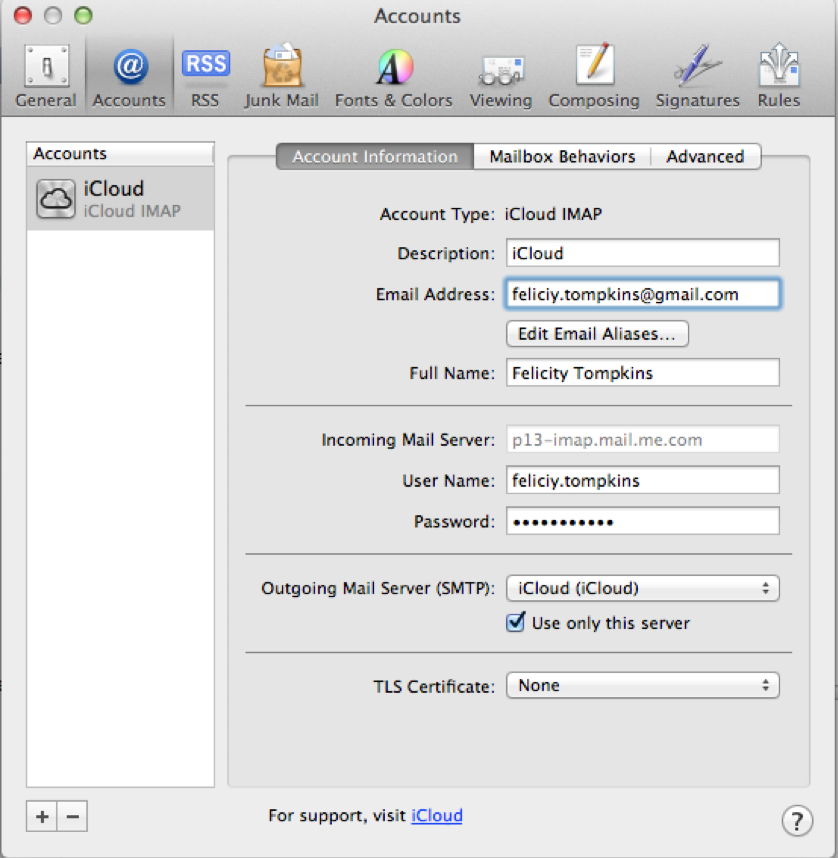Screen dimensions: 838x858
Task: Visit the iCloud support link
Action: point(437,815)
